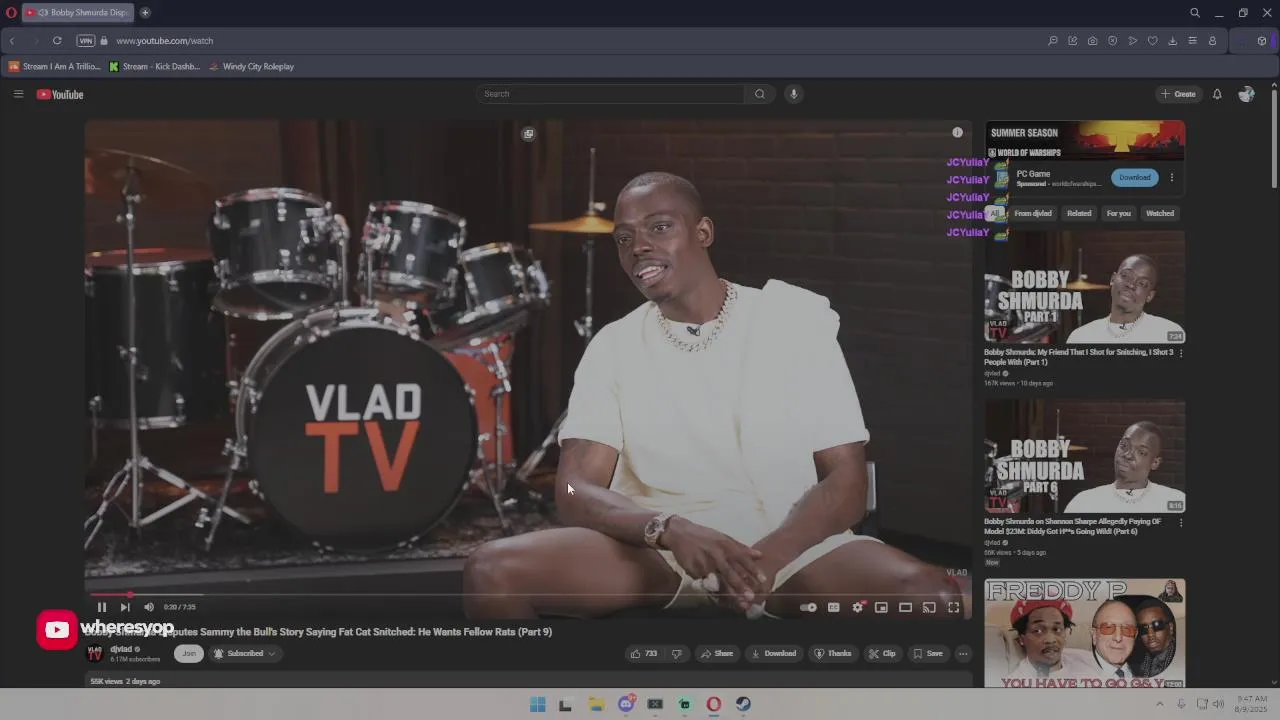This screenshot has width=1280, height=720.
Task: Open the Opera downloads icon
Action: [x=1172, y=41]
